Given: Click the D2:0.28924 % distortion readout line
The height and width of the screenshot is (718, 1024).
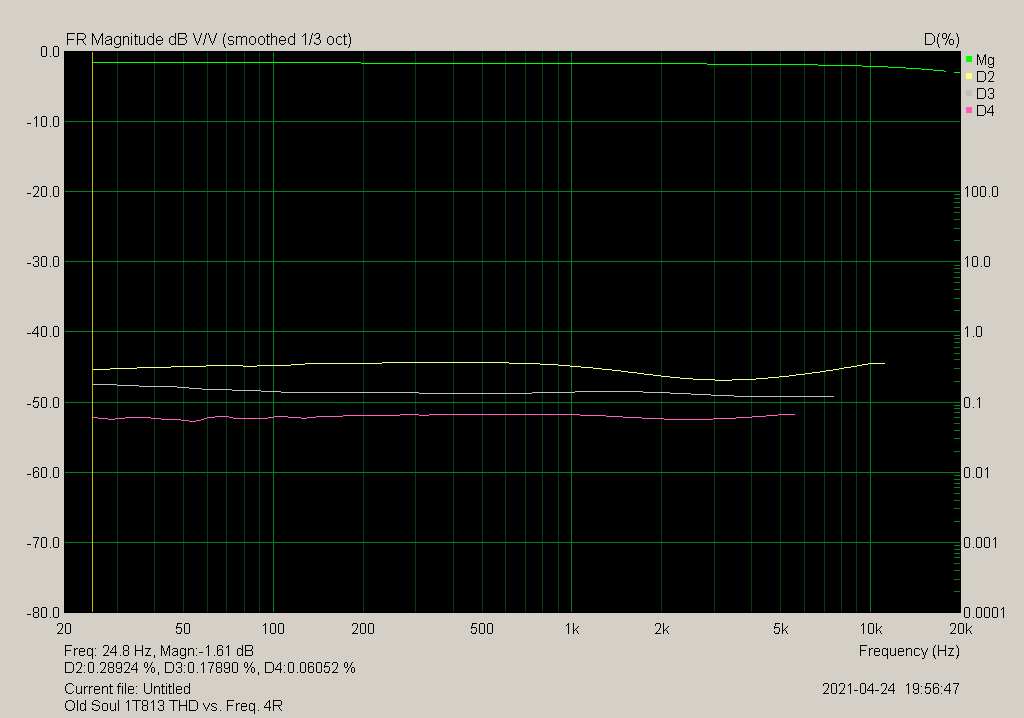Looking at the screenshot, I should (x=210, y=668).
